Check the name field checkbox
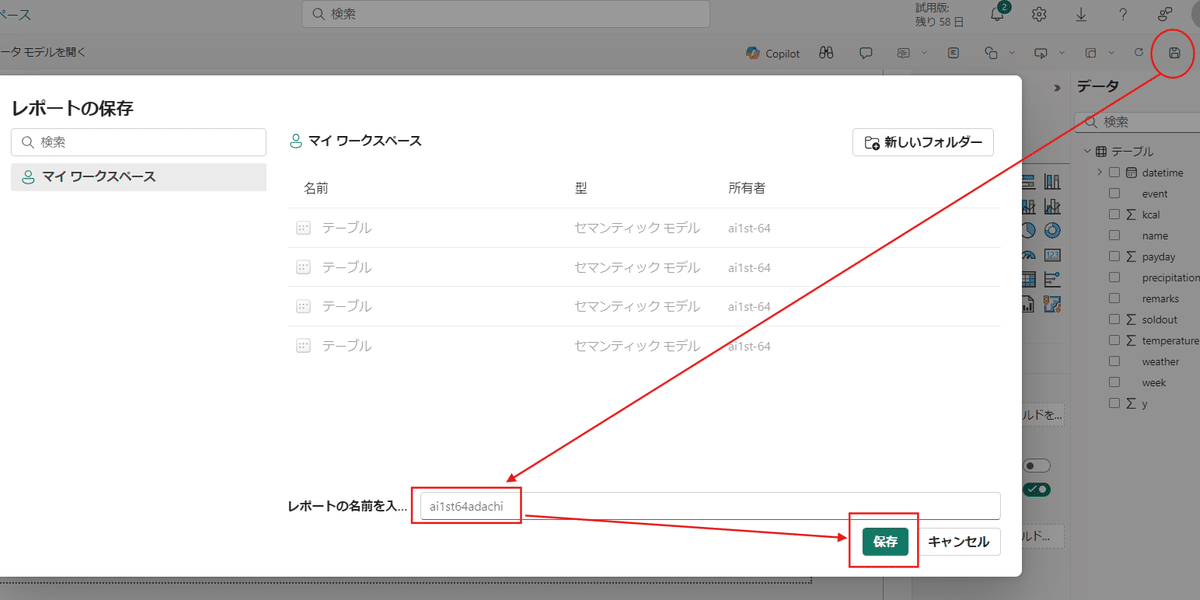The image size is (1200, 600). tap(1114, 236)
